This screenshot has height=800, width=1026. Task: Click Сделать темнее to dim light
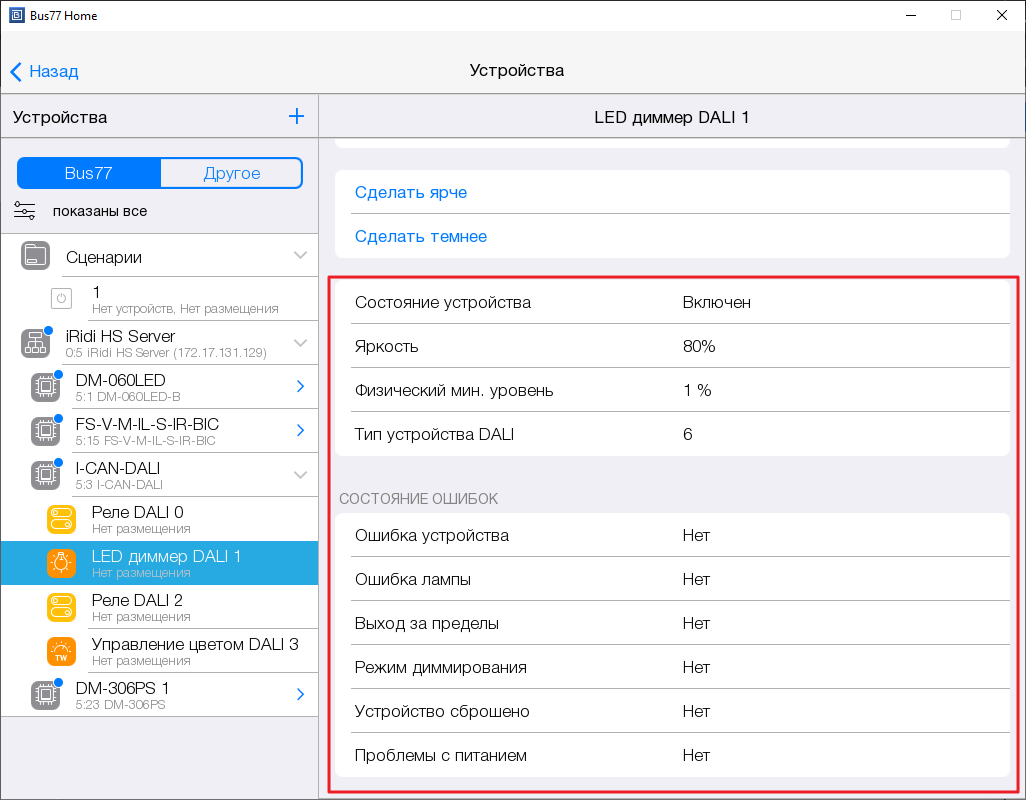pos(421,237)
